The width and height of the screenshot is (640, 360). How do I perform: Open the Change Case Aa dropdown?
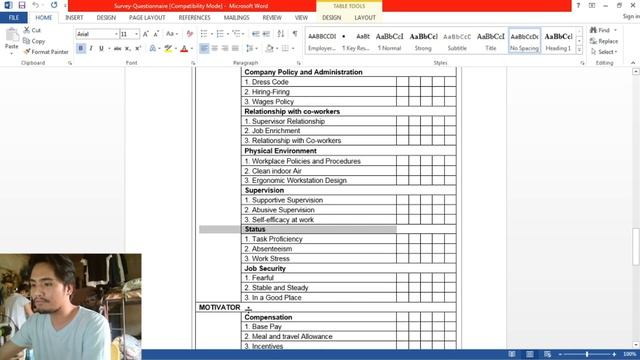pyautogui.click(x=172, y=34)
